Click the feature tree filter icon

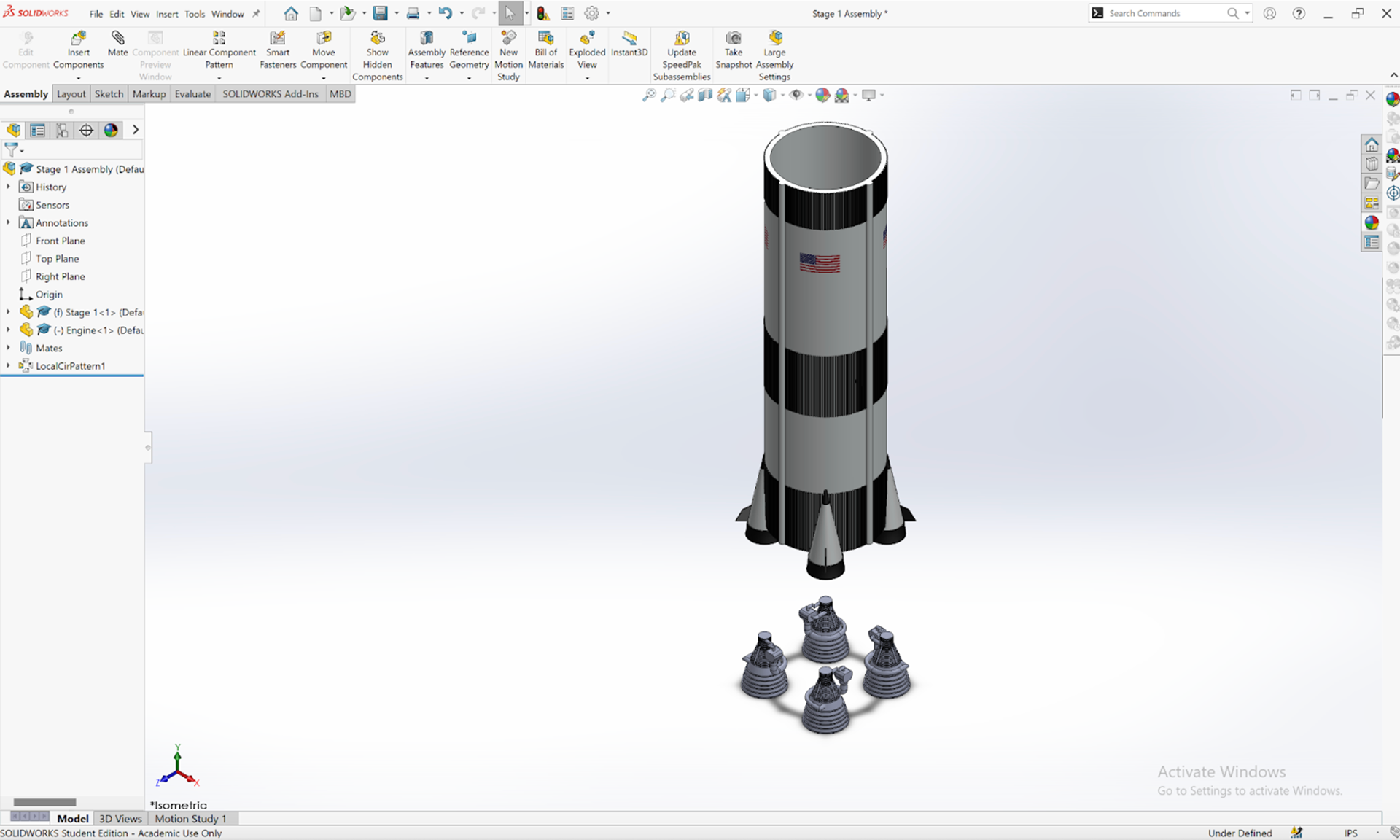[11, 149]
